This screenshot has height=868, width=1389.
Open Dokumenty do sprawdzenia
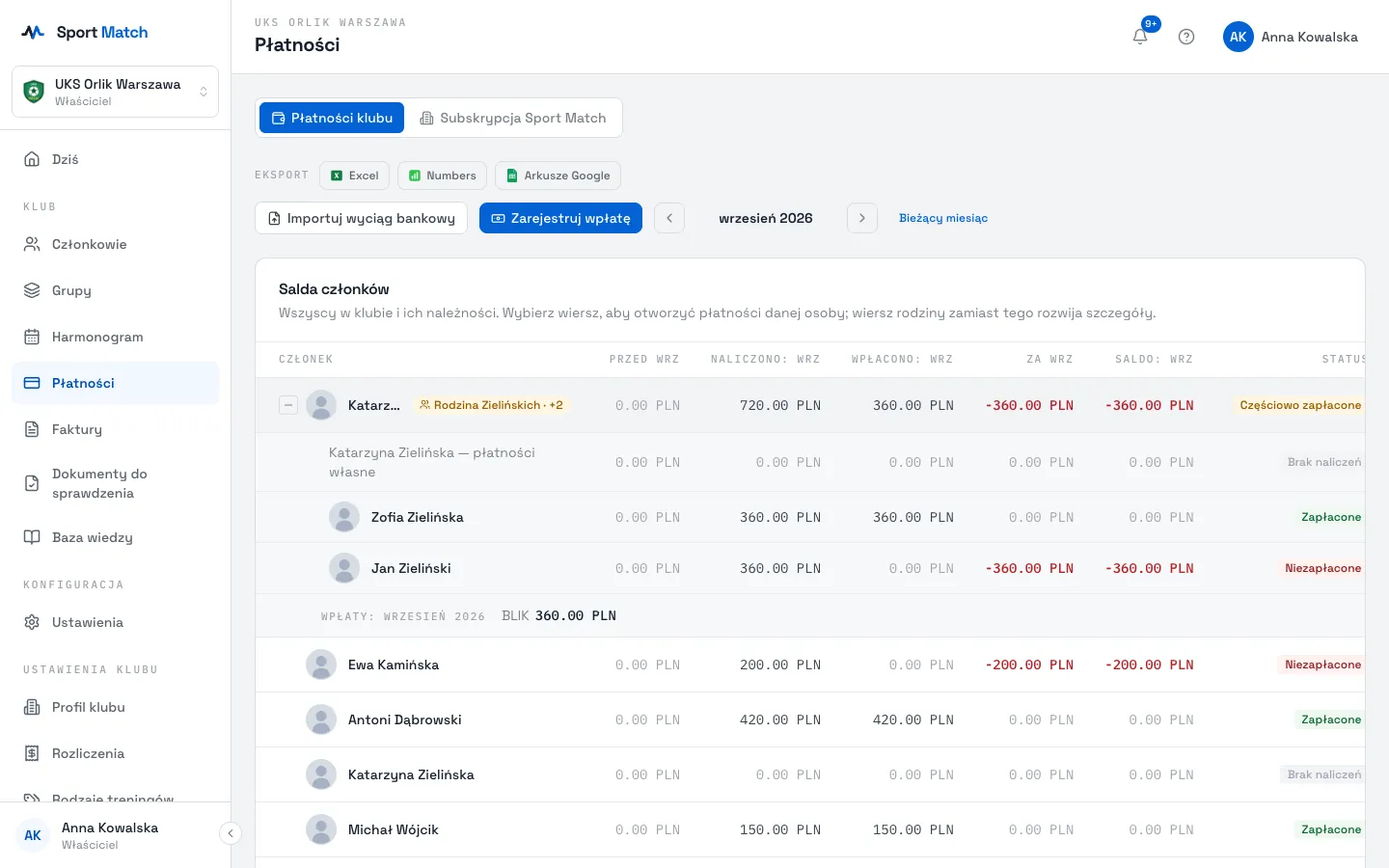(x=116, y=483)
